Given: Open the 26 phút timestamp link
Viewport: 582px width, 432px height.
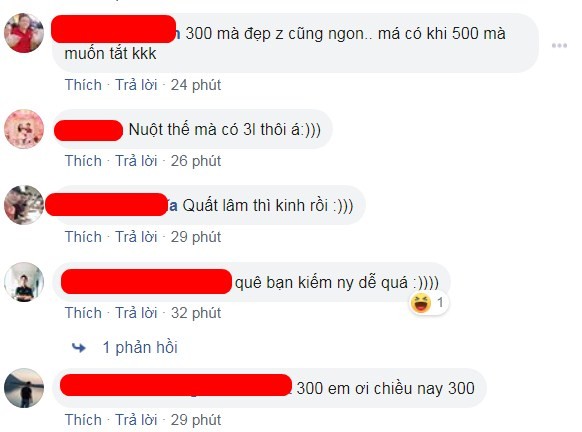Looking at the screenshot, I should (196, 161).
